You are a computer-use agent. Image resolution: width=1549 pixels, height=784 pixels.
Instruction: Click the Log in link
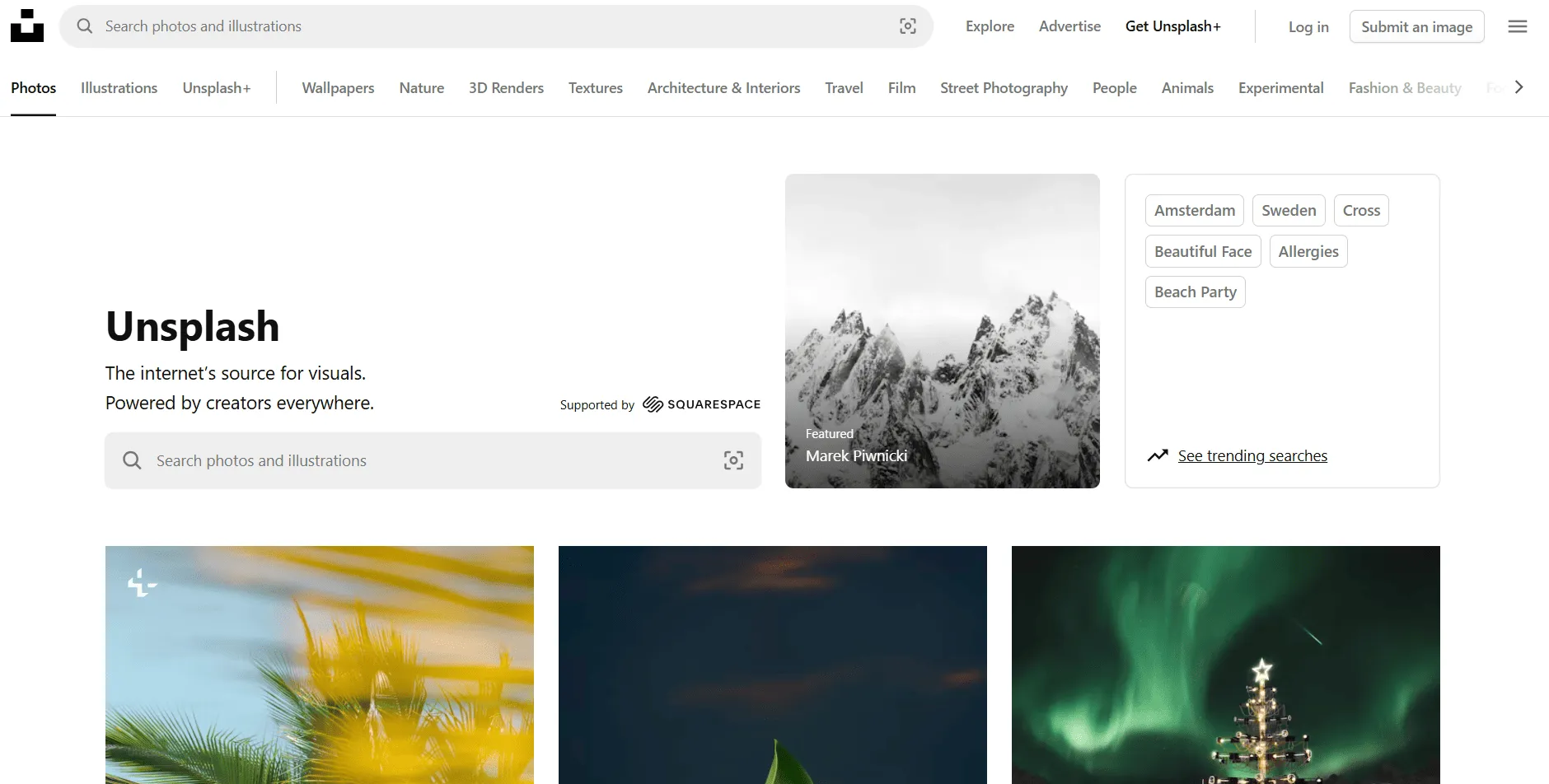tap(1308, 26)
